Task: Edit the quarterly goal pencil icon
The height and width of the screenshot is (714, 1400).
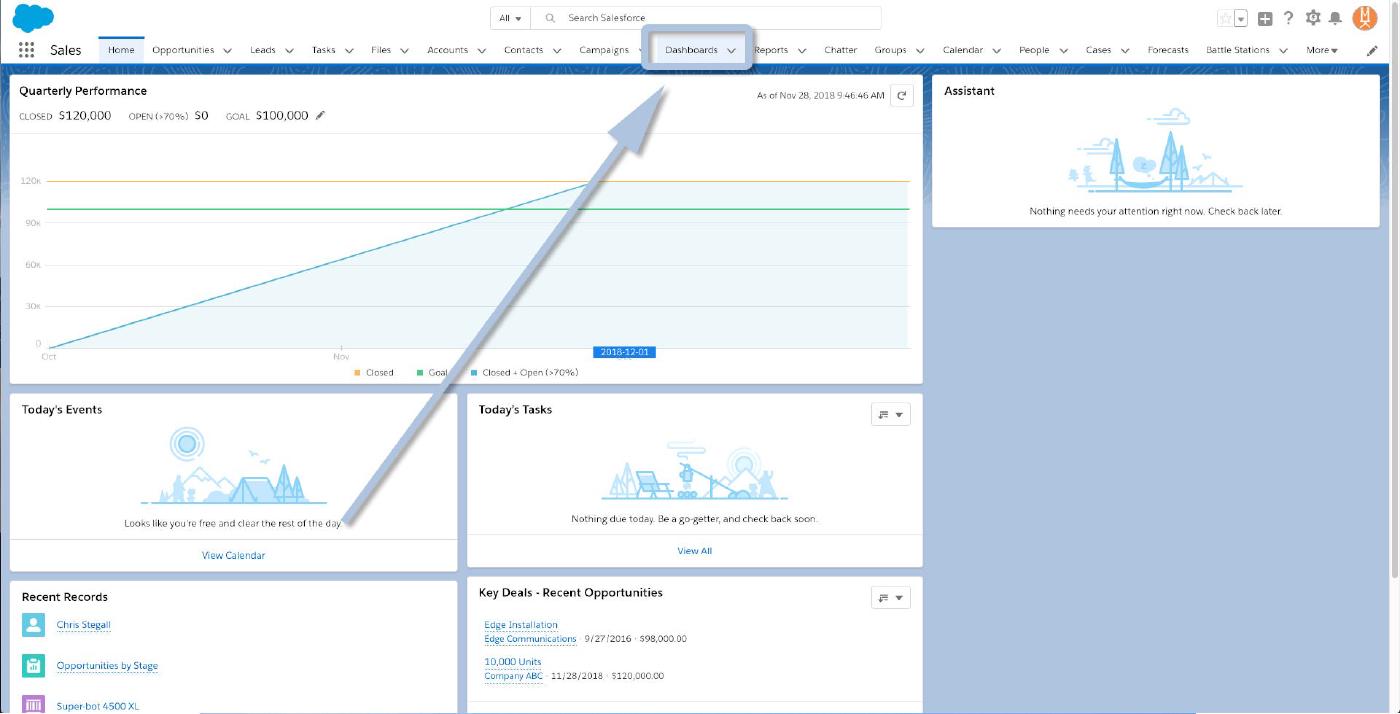Action: (x=320, y=116)
